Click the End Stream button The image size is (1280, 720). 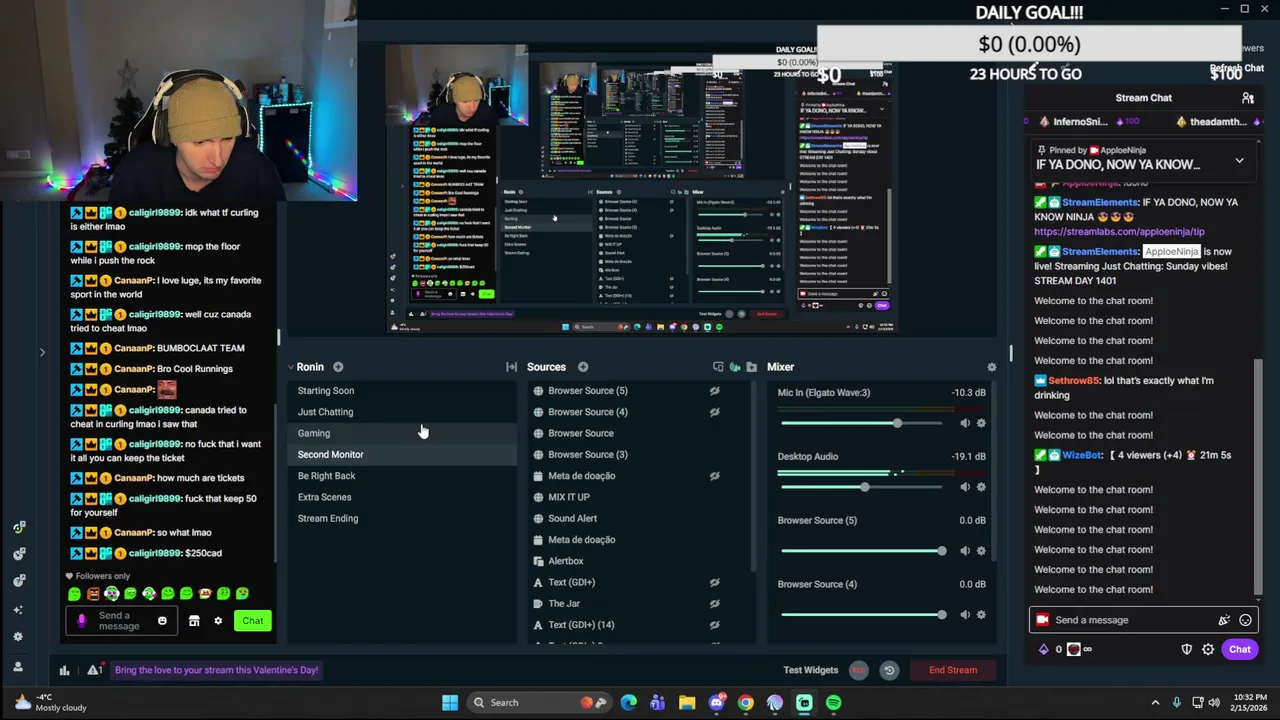coord(953,670)
